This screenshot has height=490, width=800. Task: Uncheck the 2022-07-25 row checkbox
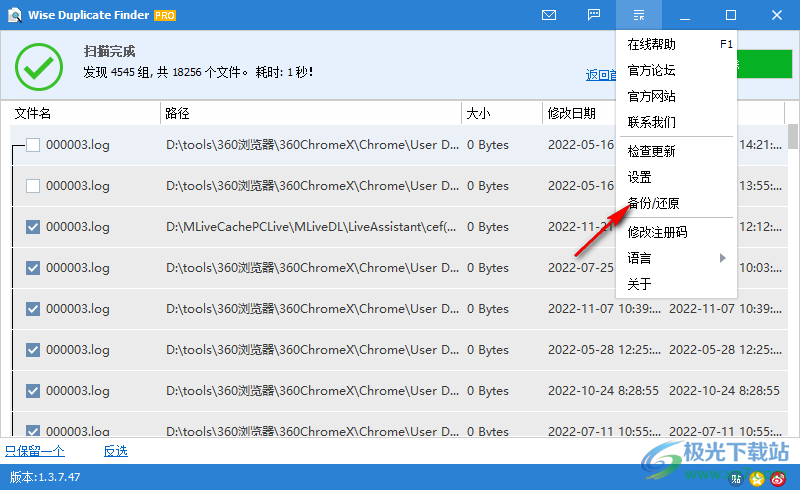[33, 267]
